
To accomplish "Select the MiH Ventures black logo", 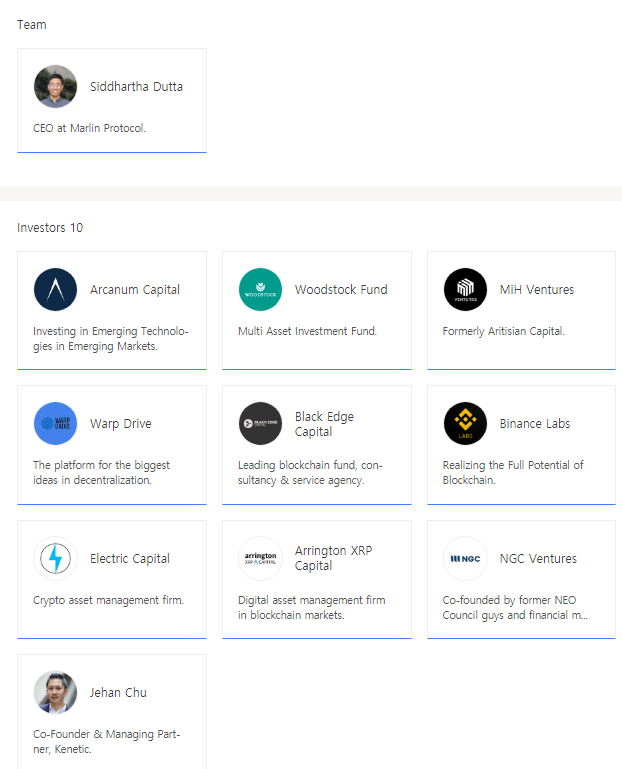I will tap(466, 289).
